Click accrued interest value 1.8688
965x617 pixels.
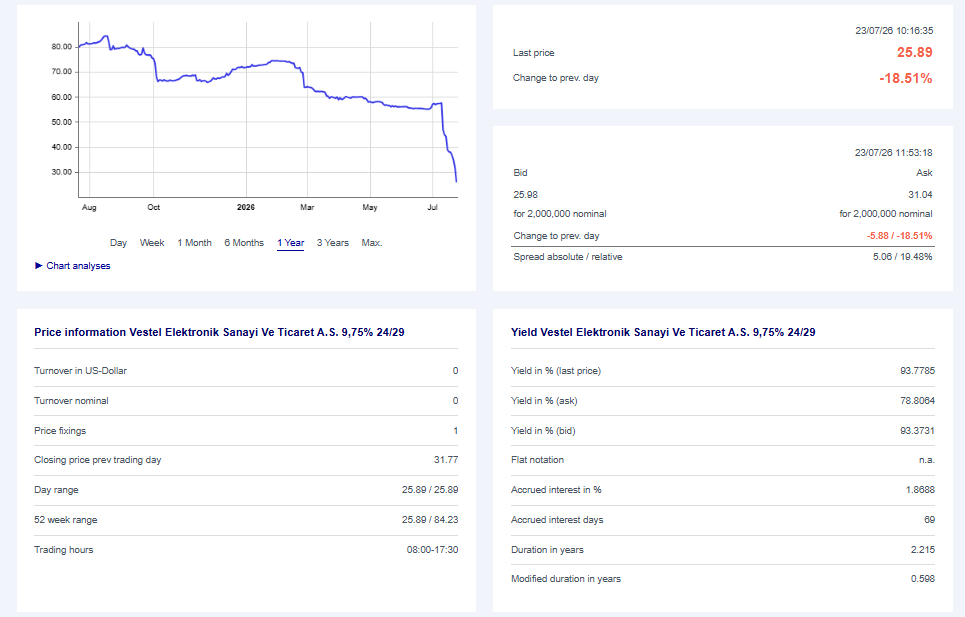tap(920, 490)
